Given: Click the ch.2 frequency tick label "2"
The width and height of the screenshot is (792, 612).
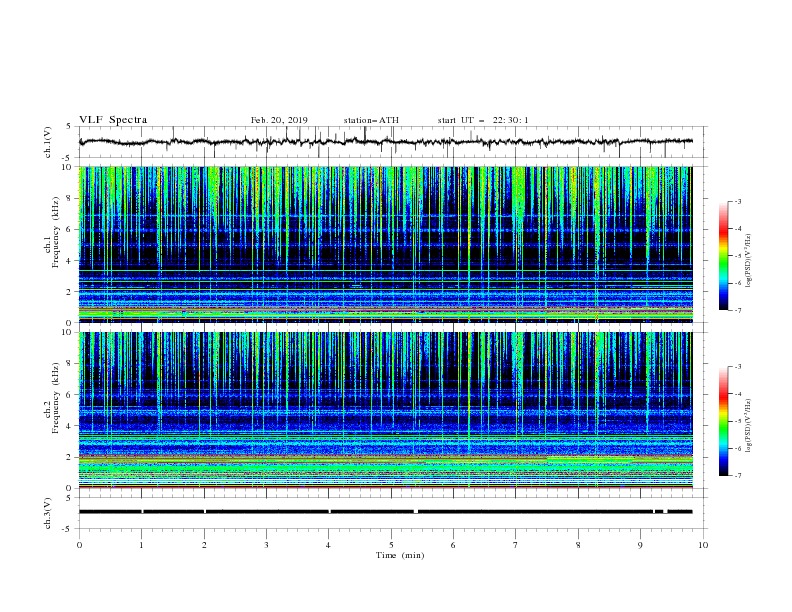Looking at the screenshot, I should click(71, 457).
